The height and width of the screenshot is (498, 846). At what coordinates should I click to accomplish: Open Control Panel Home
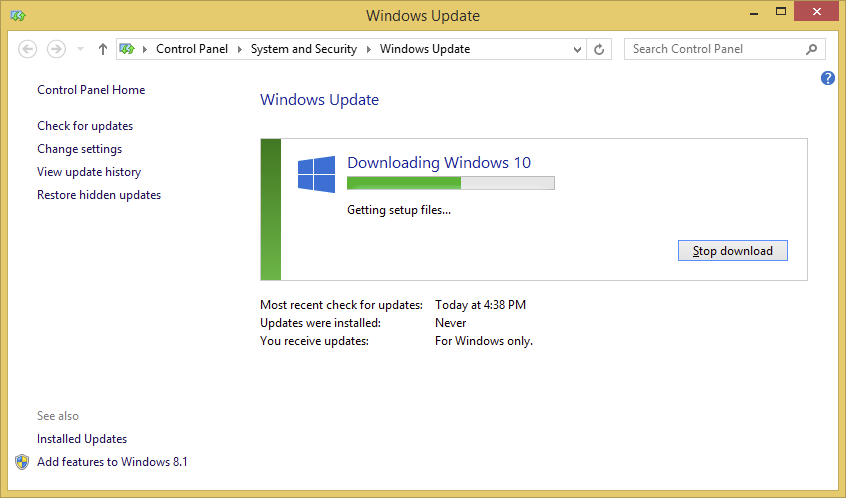click(91, 90)
